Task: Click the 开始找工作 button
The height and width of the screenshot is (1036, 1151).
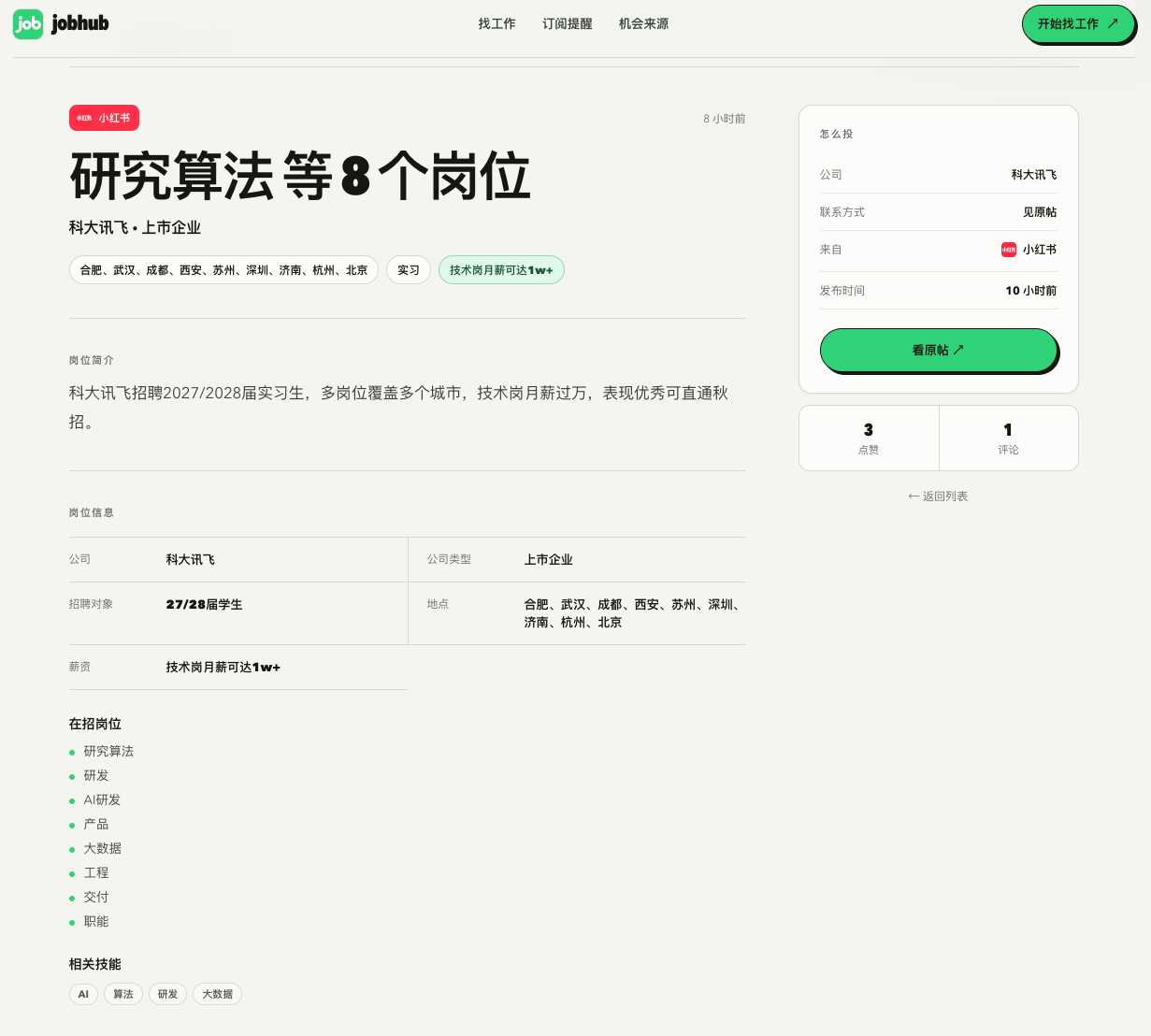Action: 1078,23
